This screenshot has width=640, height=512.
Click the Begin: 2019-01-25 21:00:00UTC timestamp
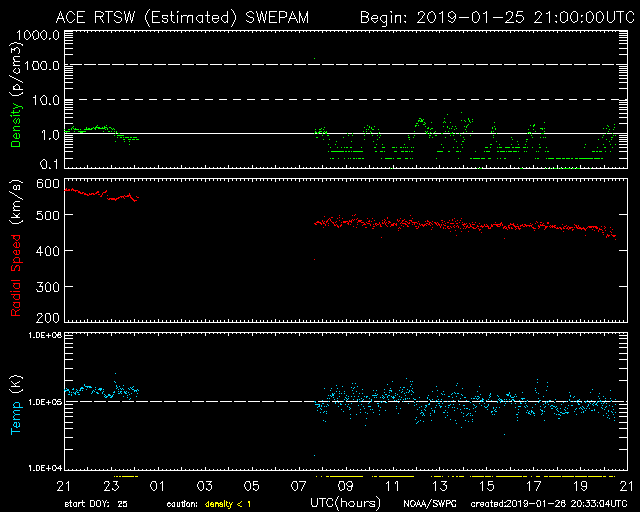coord(492,17)
